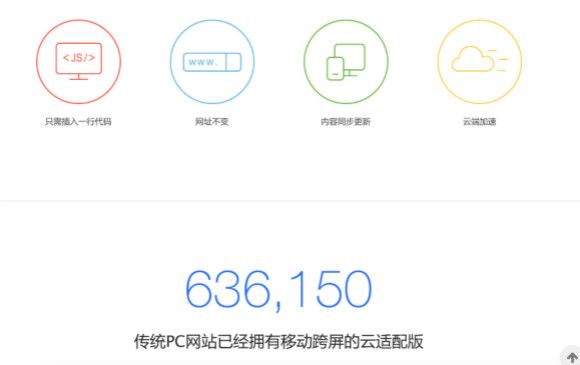The height and width of the screenshot is (365, 580).
Task: Click the back-to-top arrow button
Action: click(572, 357)
